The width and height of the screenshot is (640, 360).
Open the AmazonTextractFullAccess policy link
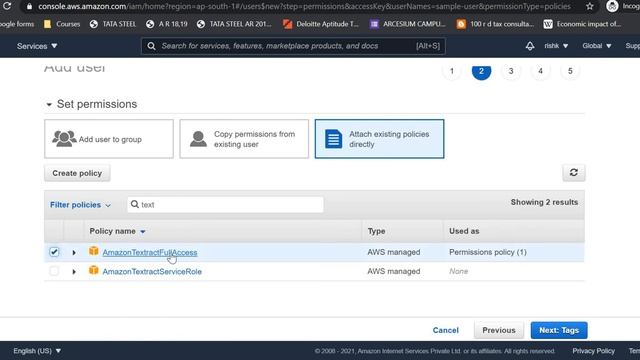click(x=150, y=252)
